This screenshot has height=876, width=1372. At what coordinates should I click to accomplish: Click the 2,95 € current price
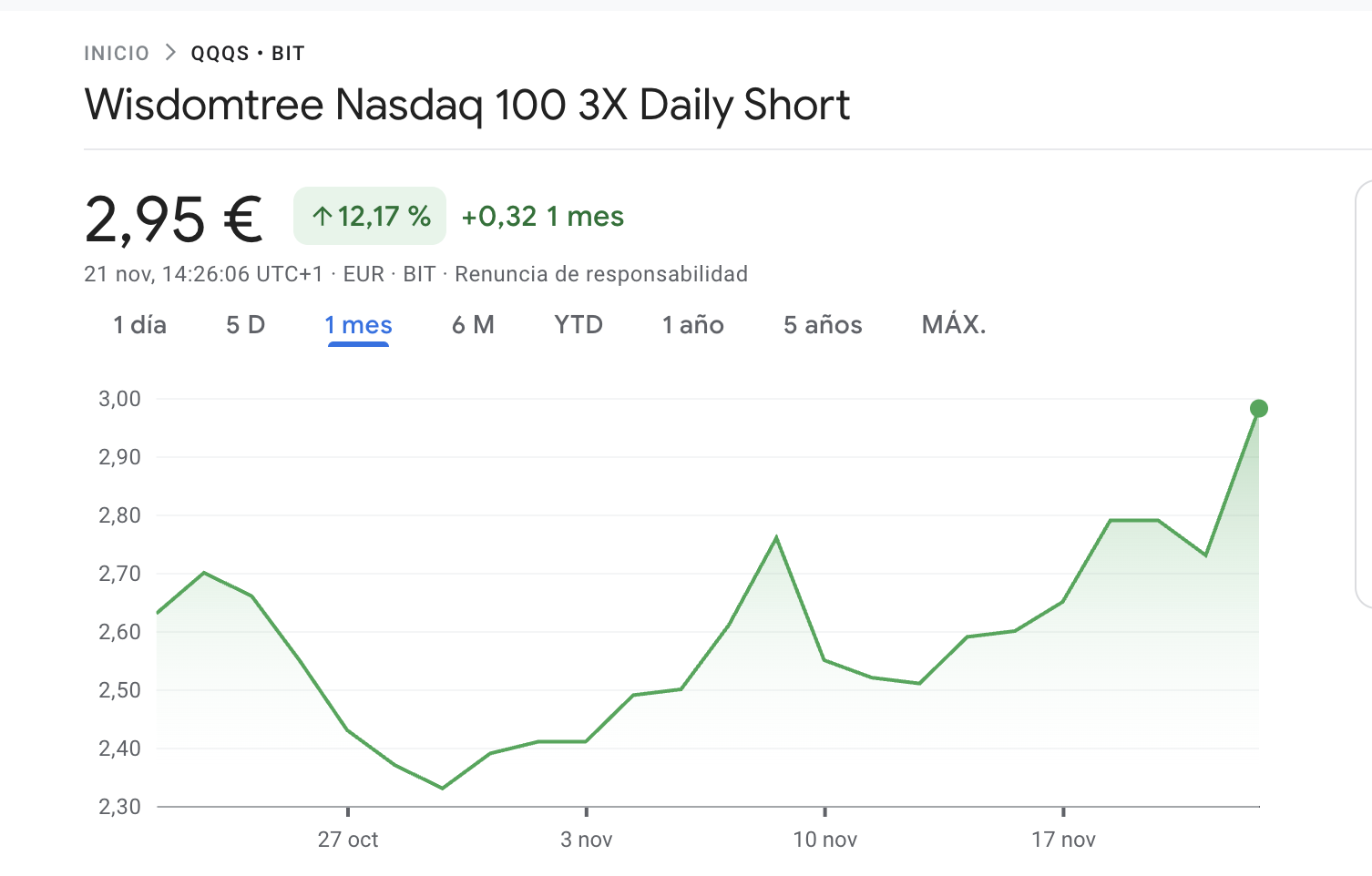click(x=174, y=219)
